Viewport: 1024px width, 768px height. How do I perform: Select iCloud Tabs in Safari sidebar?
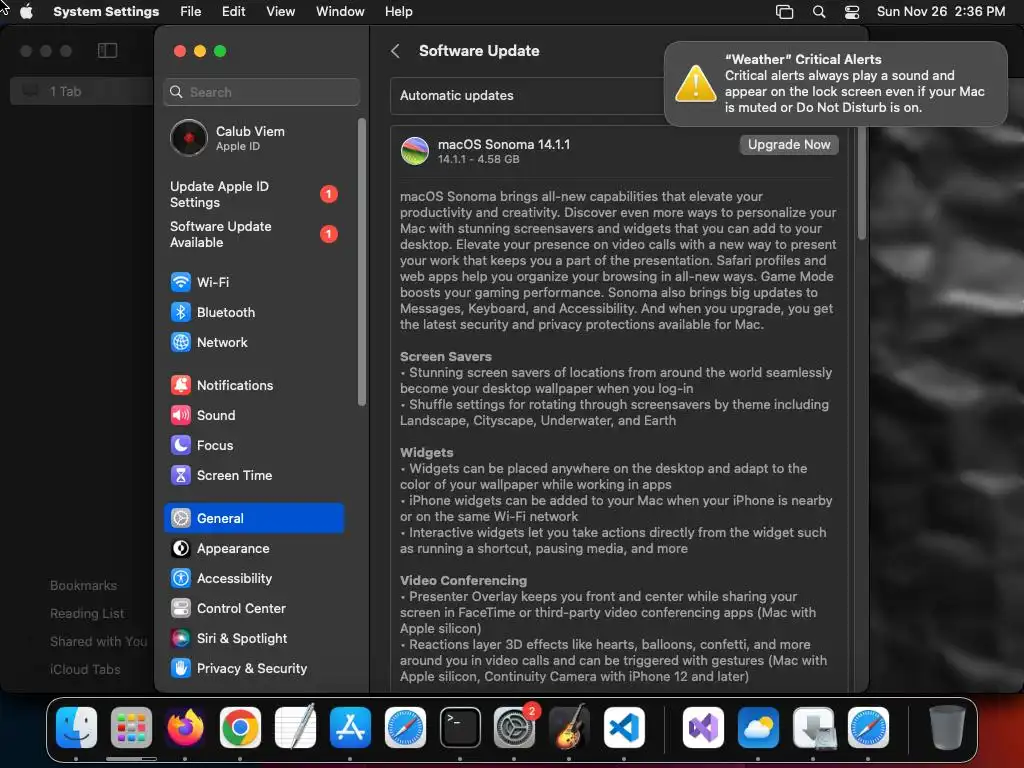tap(85, 670)
